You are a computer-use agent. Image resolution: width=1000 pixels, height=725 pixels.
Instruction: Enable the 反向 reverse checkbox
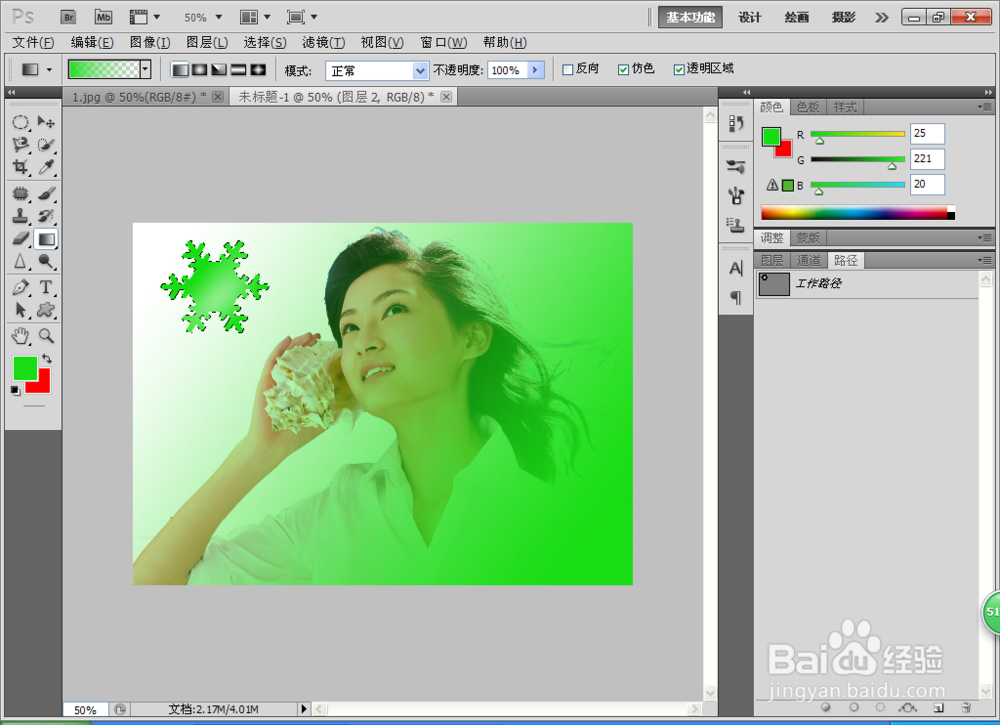tap(568, 70)
